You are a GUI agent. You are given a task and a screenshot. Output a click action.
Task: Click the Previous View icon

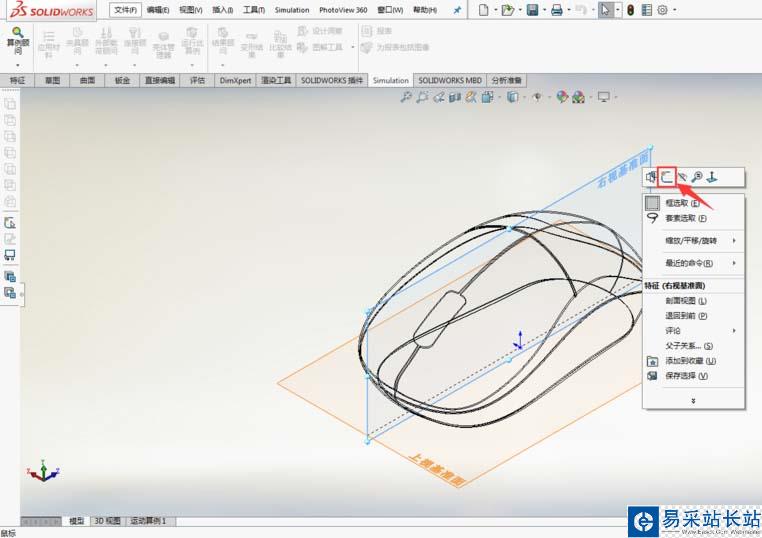pos(438,97)
